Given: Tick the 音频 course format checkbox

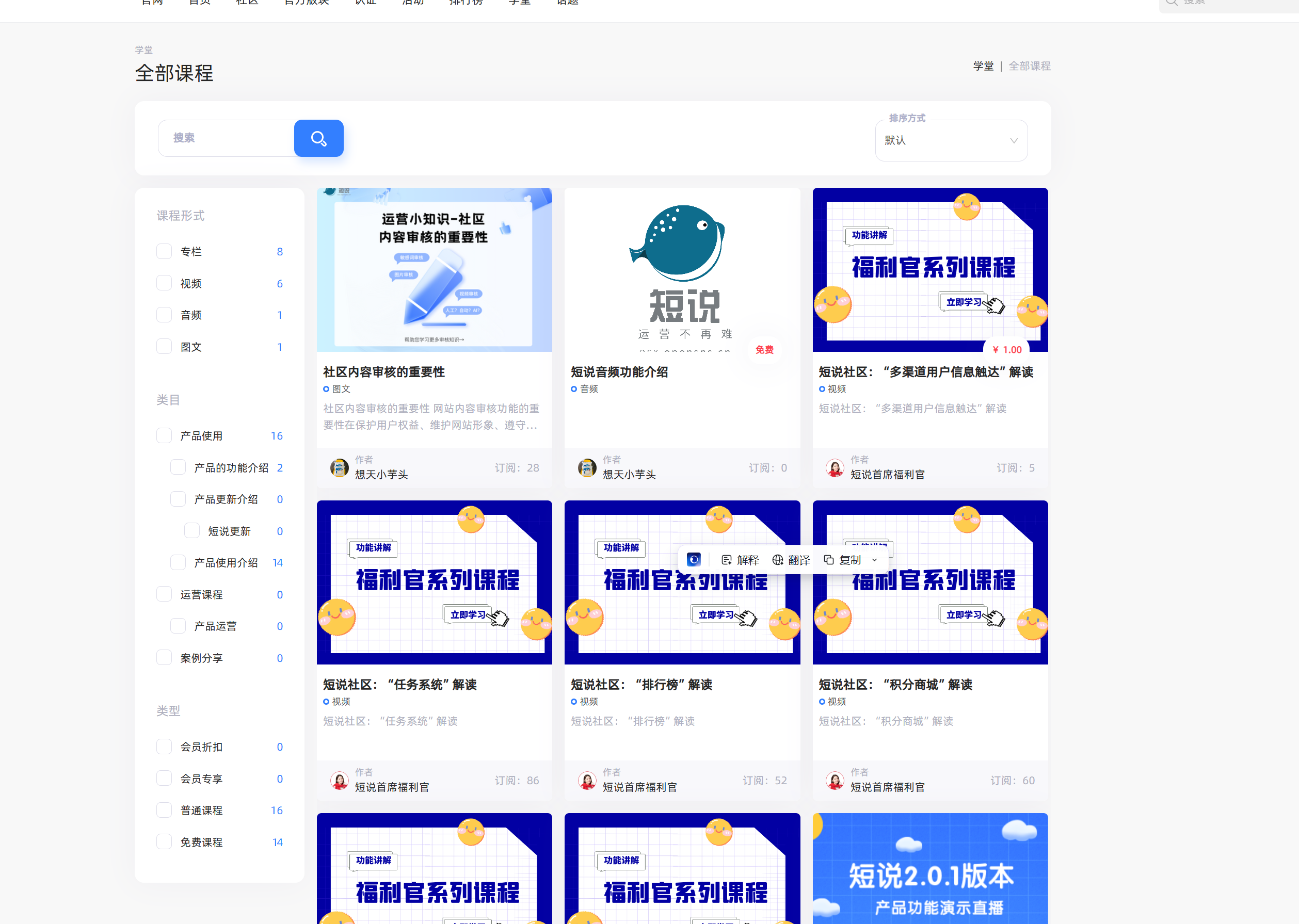Looking at the screenshot, I should point(164,315).
